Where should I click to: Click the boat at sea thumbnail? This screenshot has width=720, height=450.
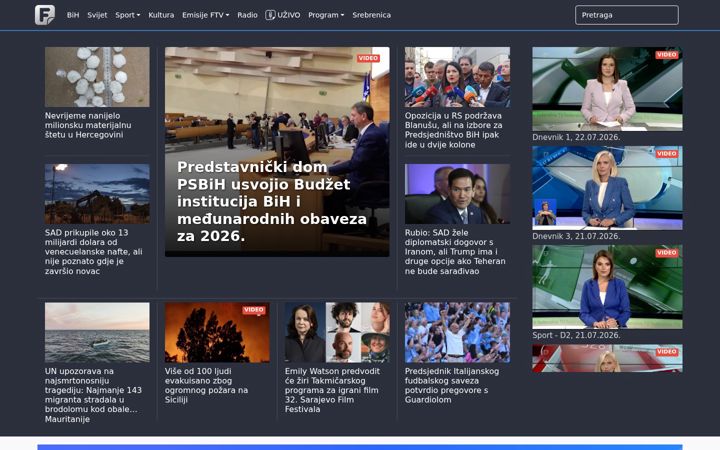tap(97, 332)
